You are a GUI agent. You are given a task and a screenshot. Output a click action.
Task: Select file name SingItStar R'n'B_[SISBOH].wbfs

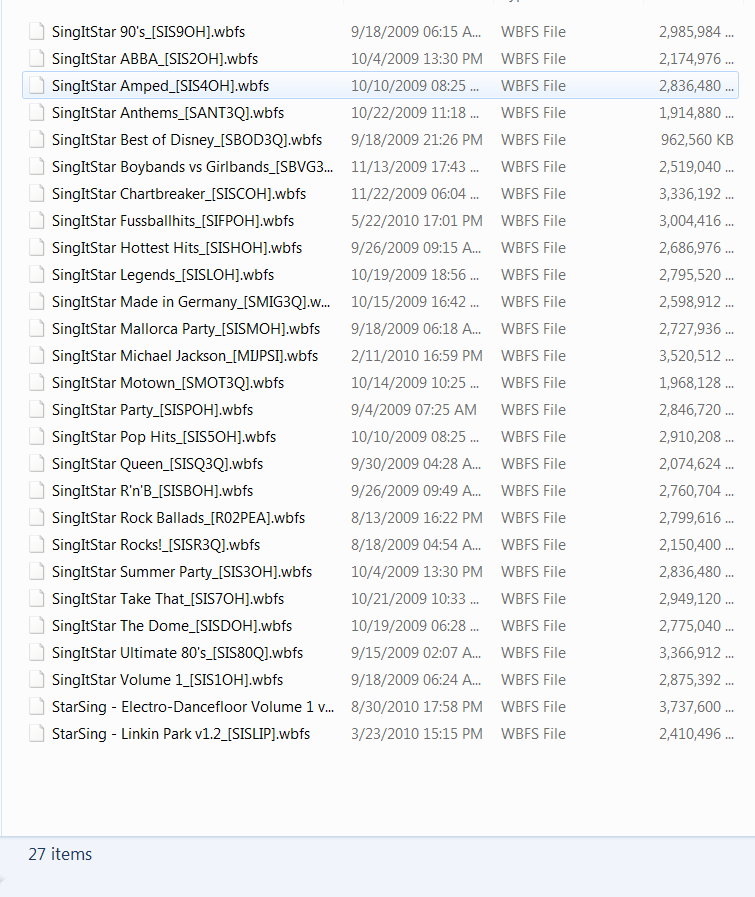click(152, 491)
